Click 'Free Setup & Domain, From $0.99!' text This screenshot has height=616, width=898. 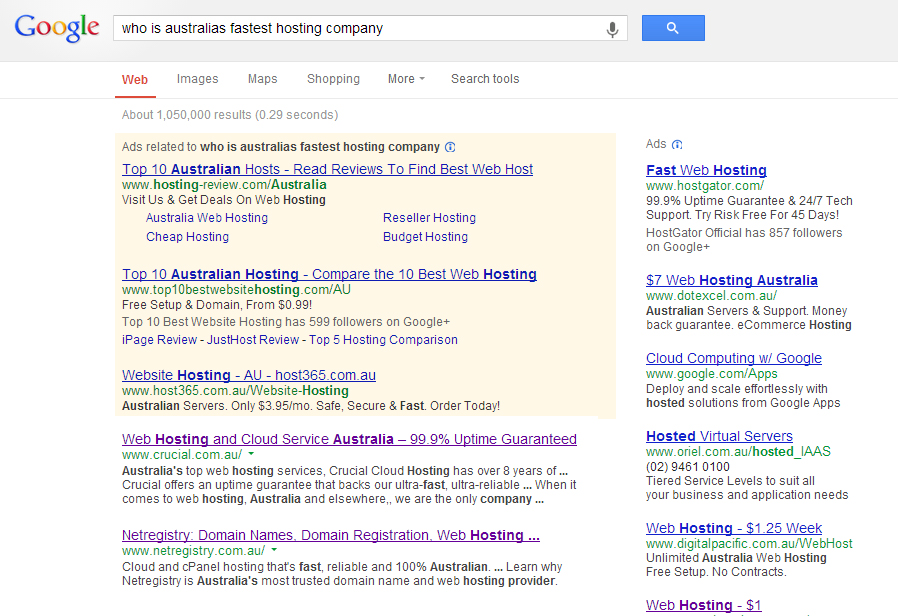click(217, 305)
